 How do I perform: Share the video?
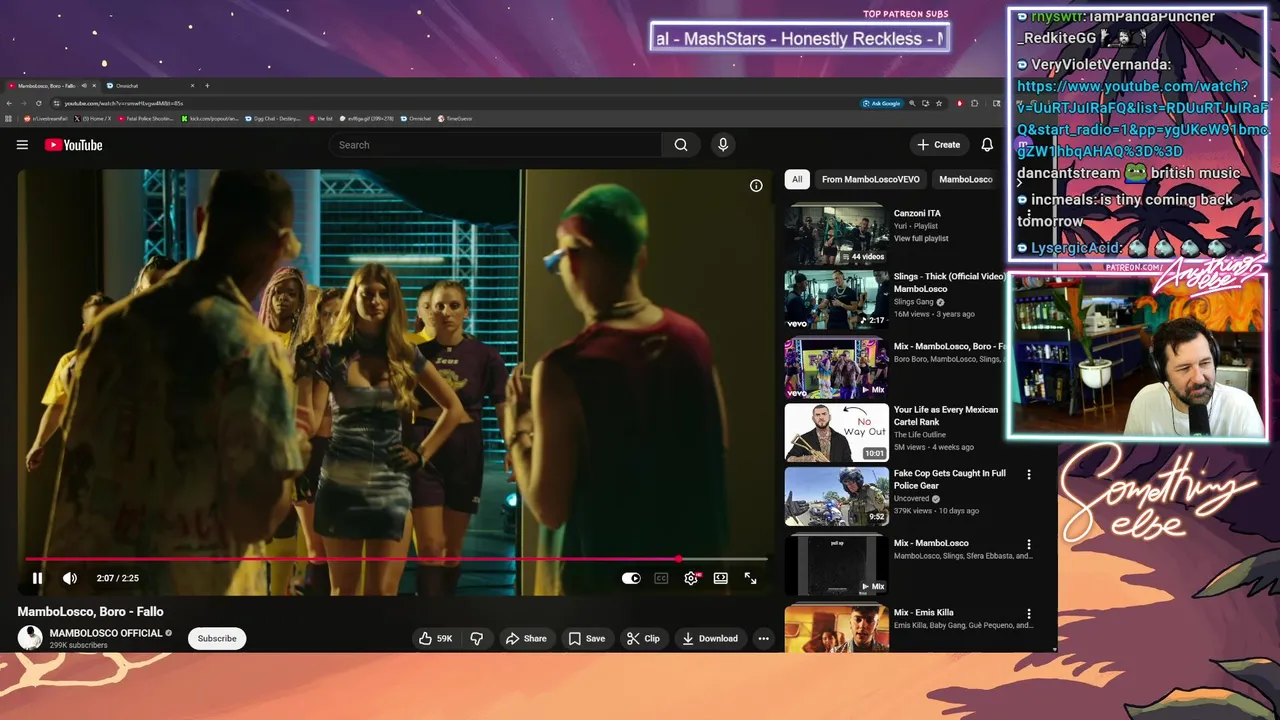point(526,638)
